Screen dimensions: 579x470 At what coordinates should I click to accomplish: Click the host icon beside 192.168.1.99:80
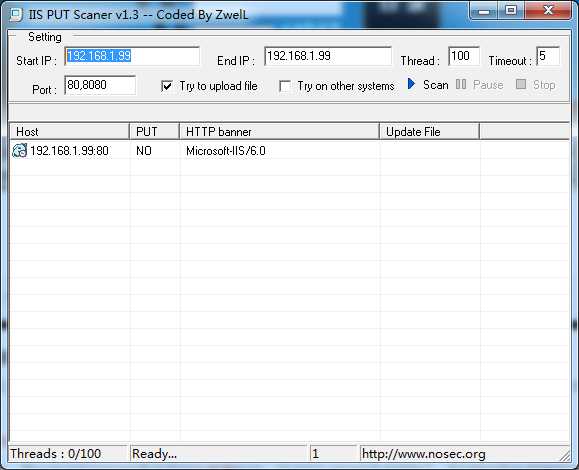[20, 151]
